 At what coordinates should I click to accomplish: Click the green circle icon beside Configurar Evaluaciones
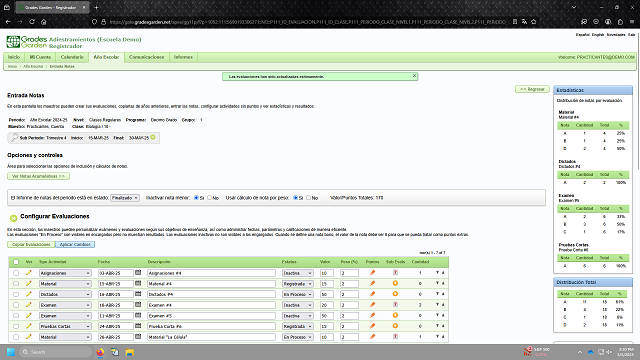[13, 218]
